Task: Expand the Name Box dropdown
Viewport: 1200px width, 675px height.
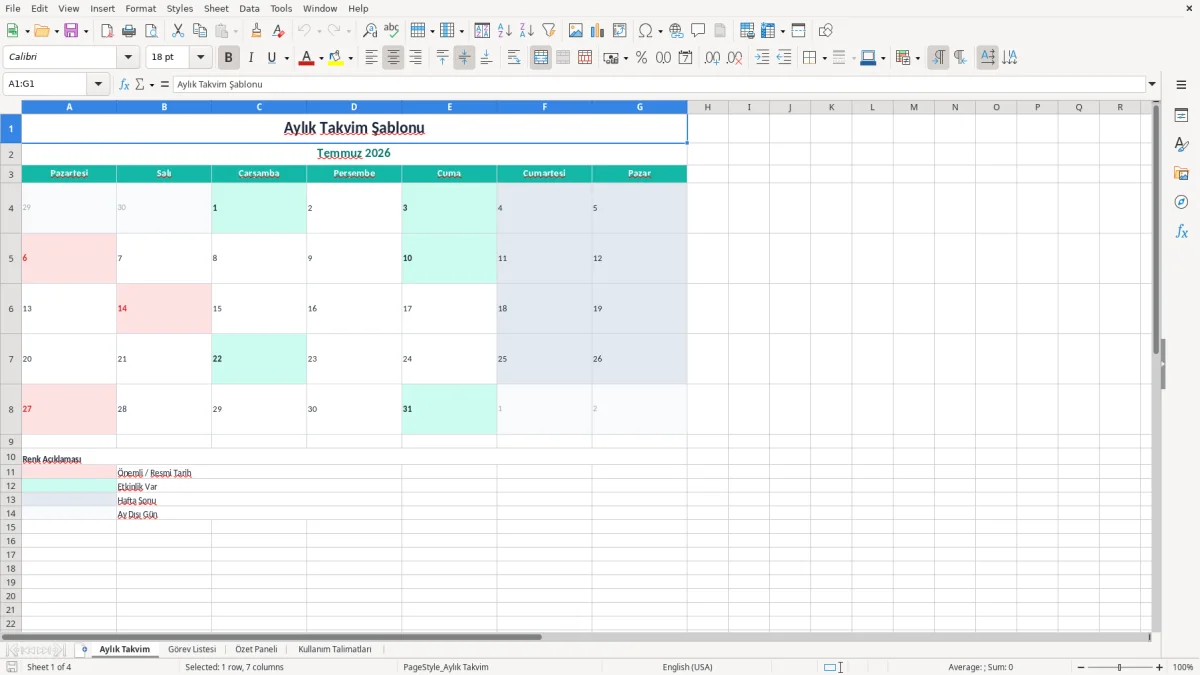Action: point(99,85)
